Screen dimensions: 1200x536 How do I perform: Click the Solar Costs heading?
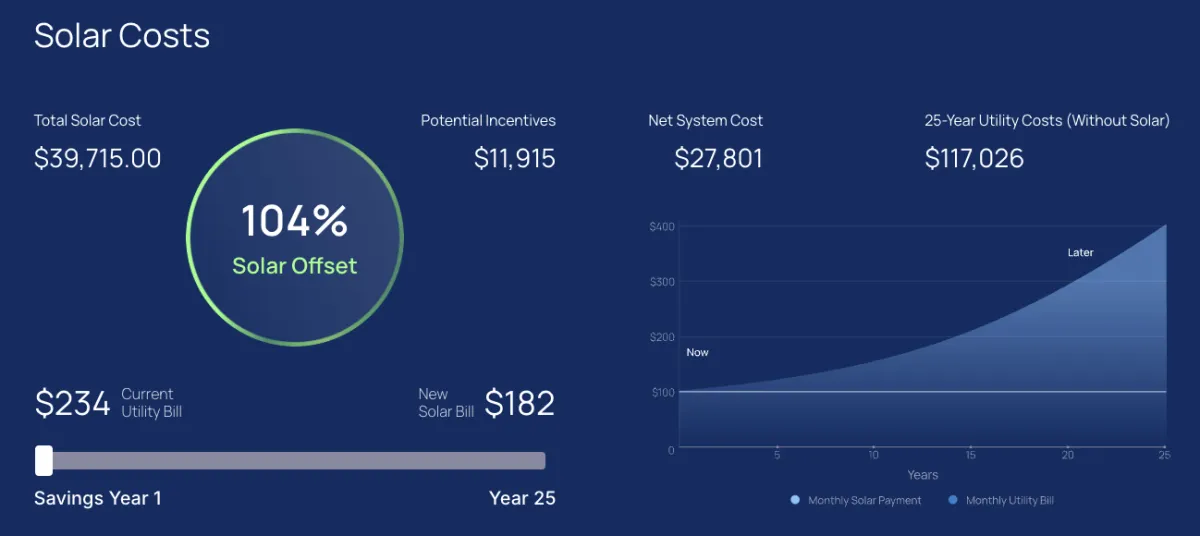122,36
